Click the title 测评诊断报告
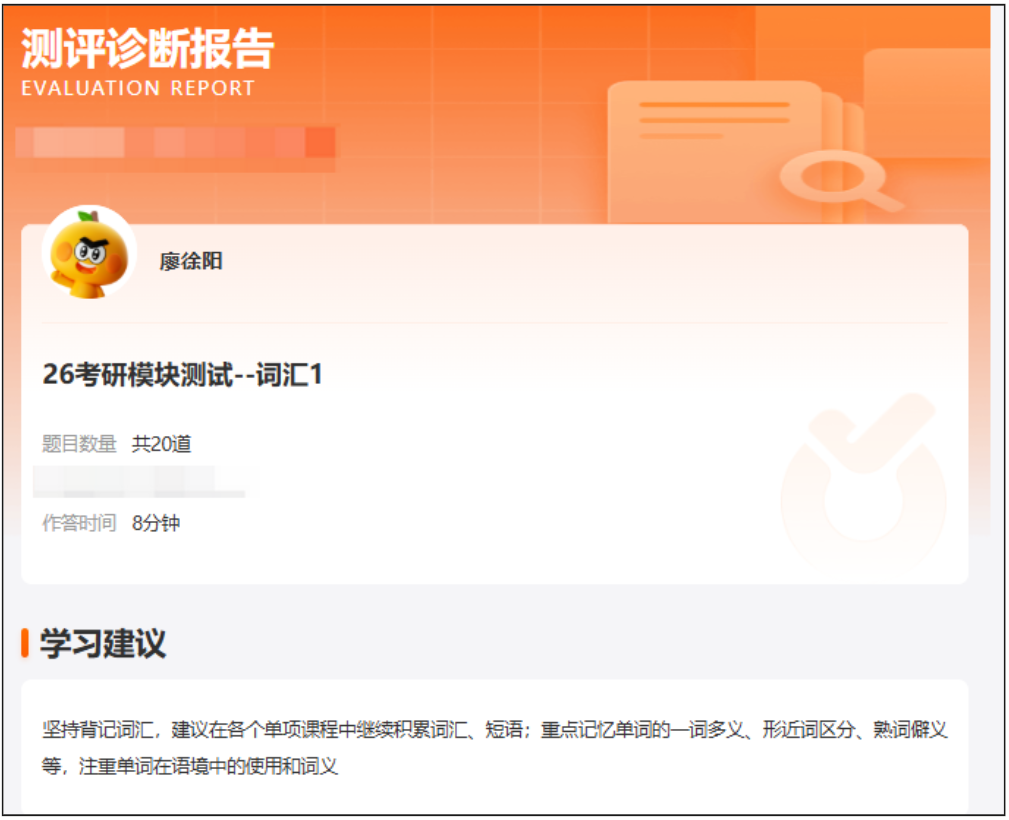 148,49
